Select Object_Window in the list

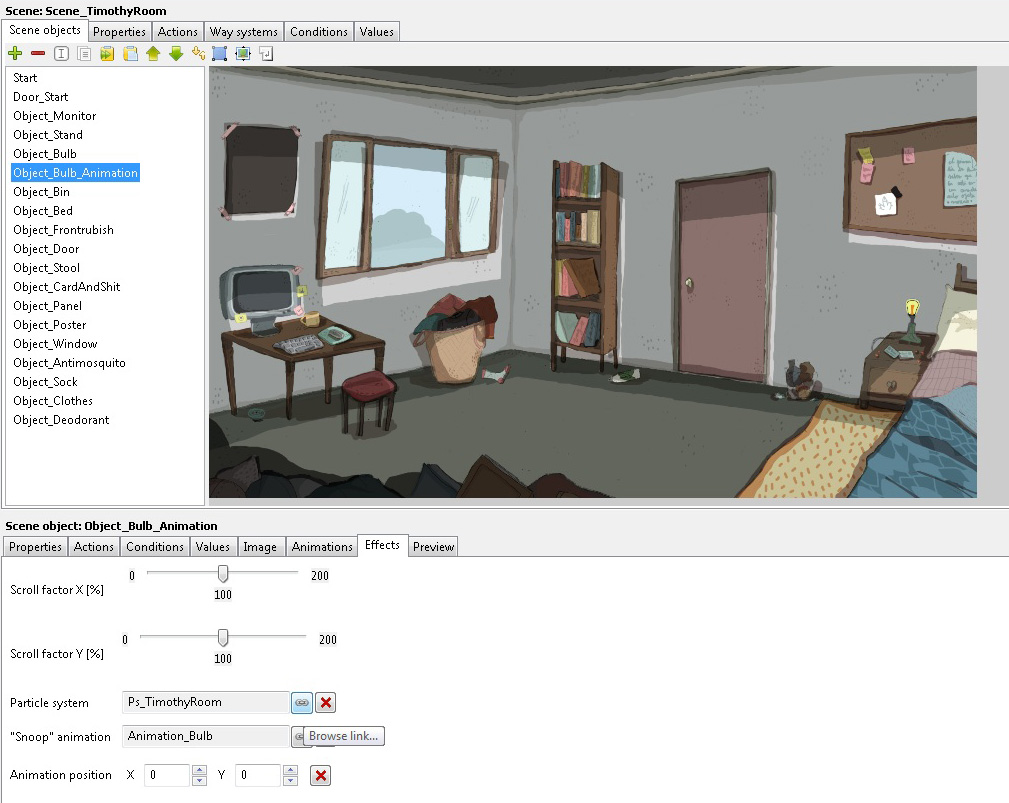click(55, 344)
